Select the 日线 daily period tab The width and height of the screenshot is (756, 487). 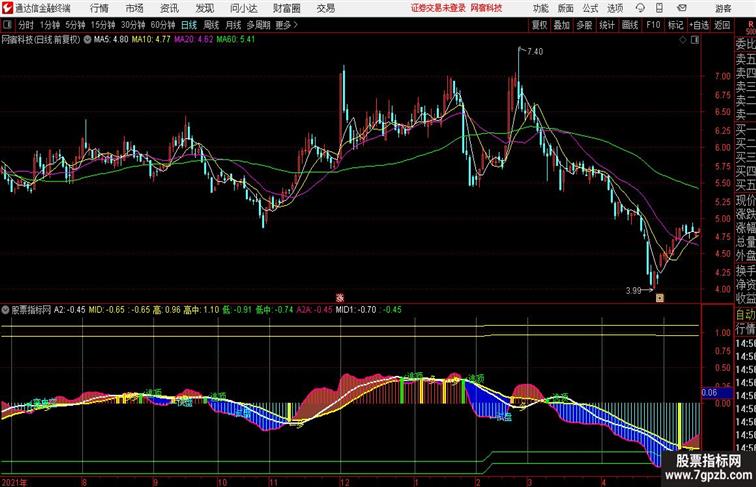[x=189, y=25]
